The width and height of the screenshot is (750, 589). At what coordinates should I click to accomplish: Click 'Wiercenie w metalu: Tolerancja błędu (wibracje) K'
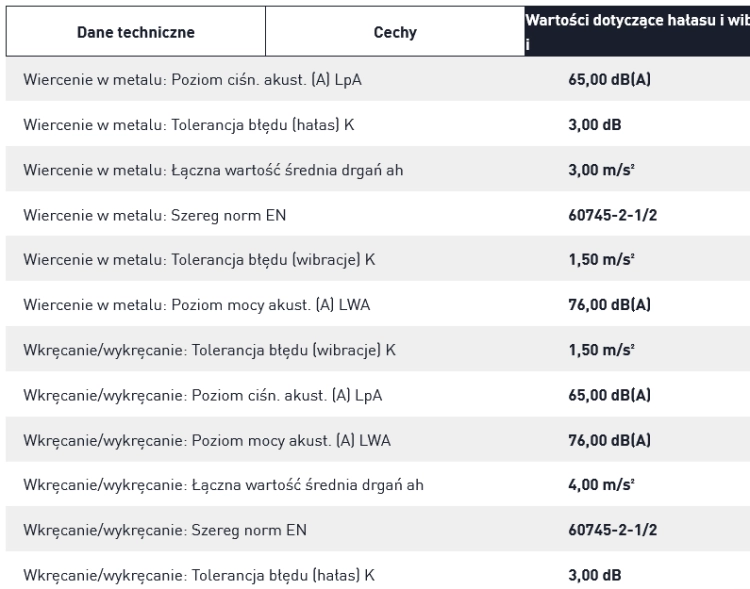[199, 260]
